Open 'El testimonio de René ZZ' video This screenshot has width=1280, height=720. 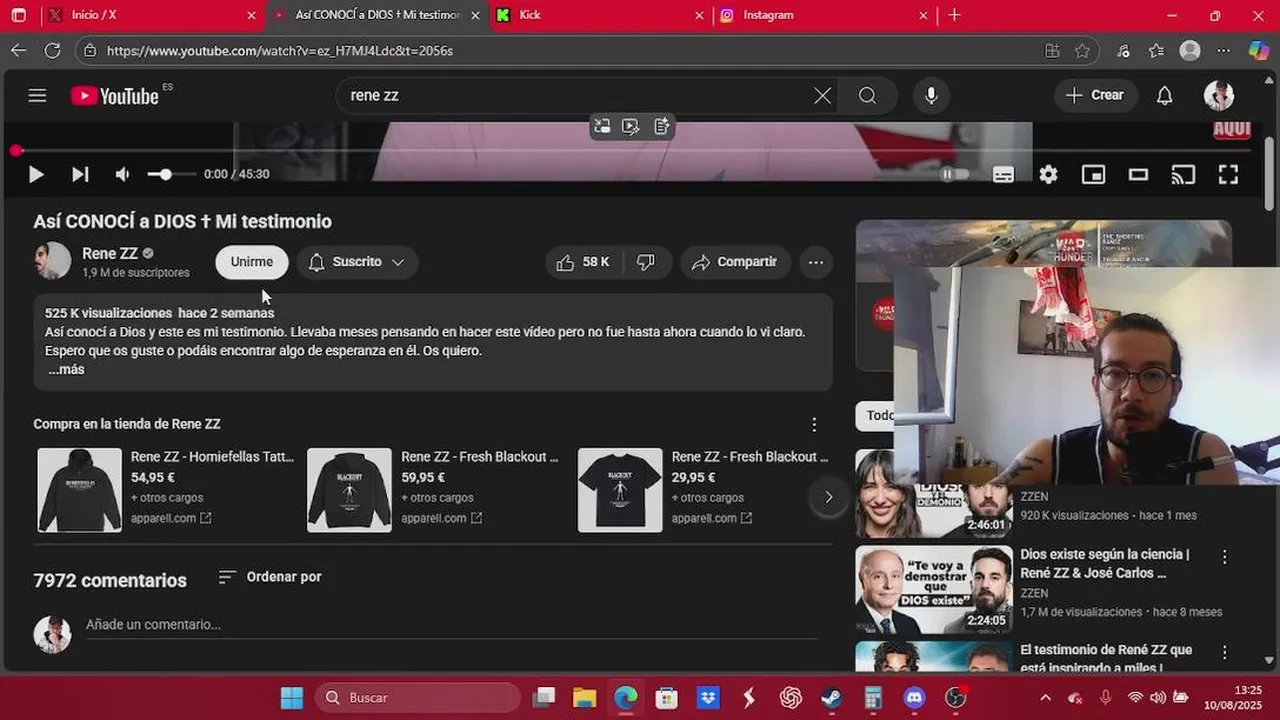(x=1106, y=658)
